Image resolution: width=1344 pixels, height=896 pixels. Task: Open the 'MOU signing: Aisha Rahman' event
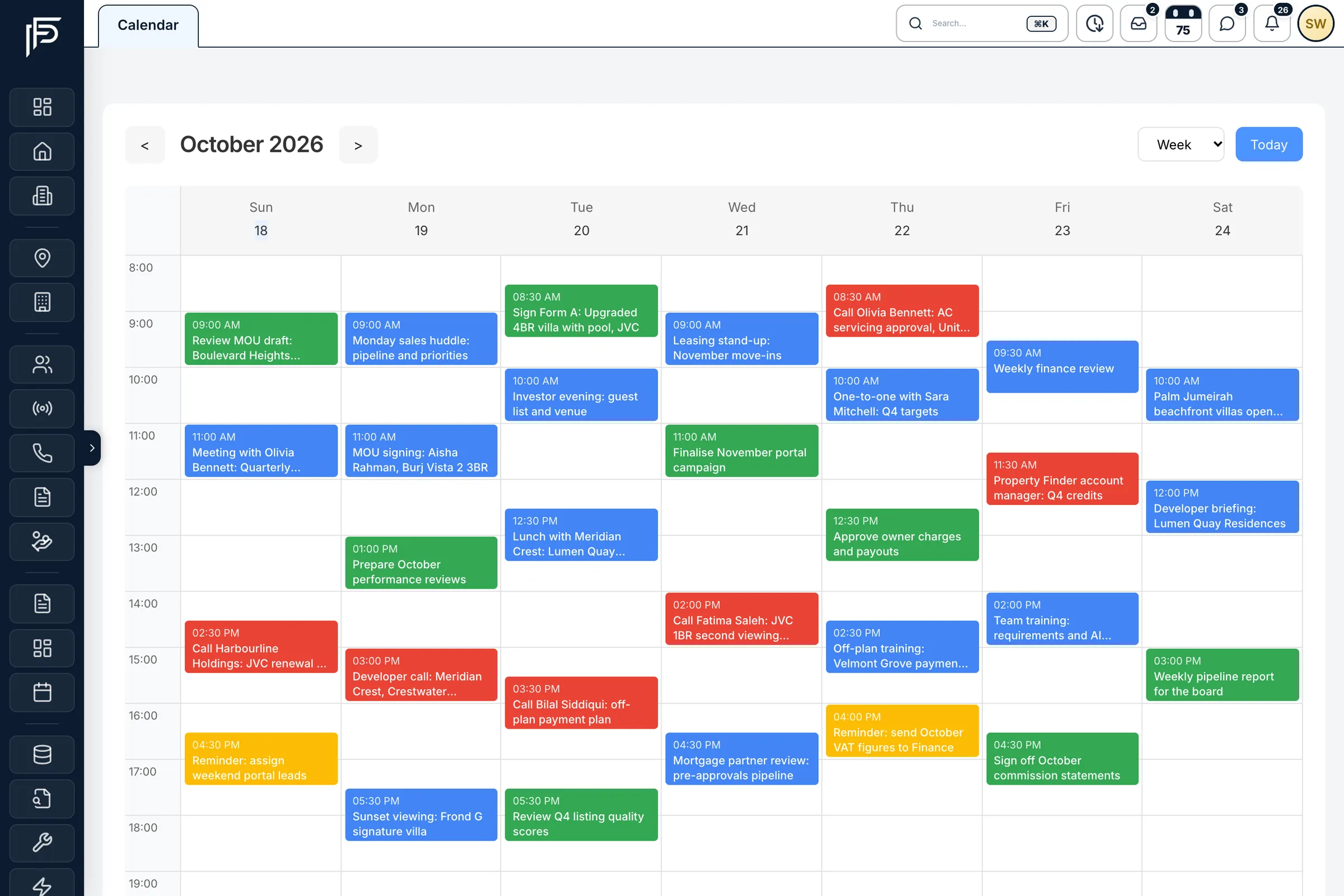point(421,451)
